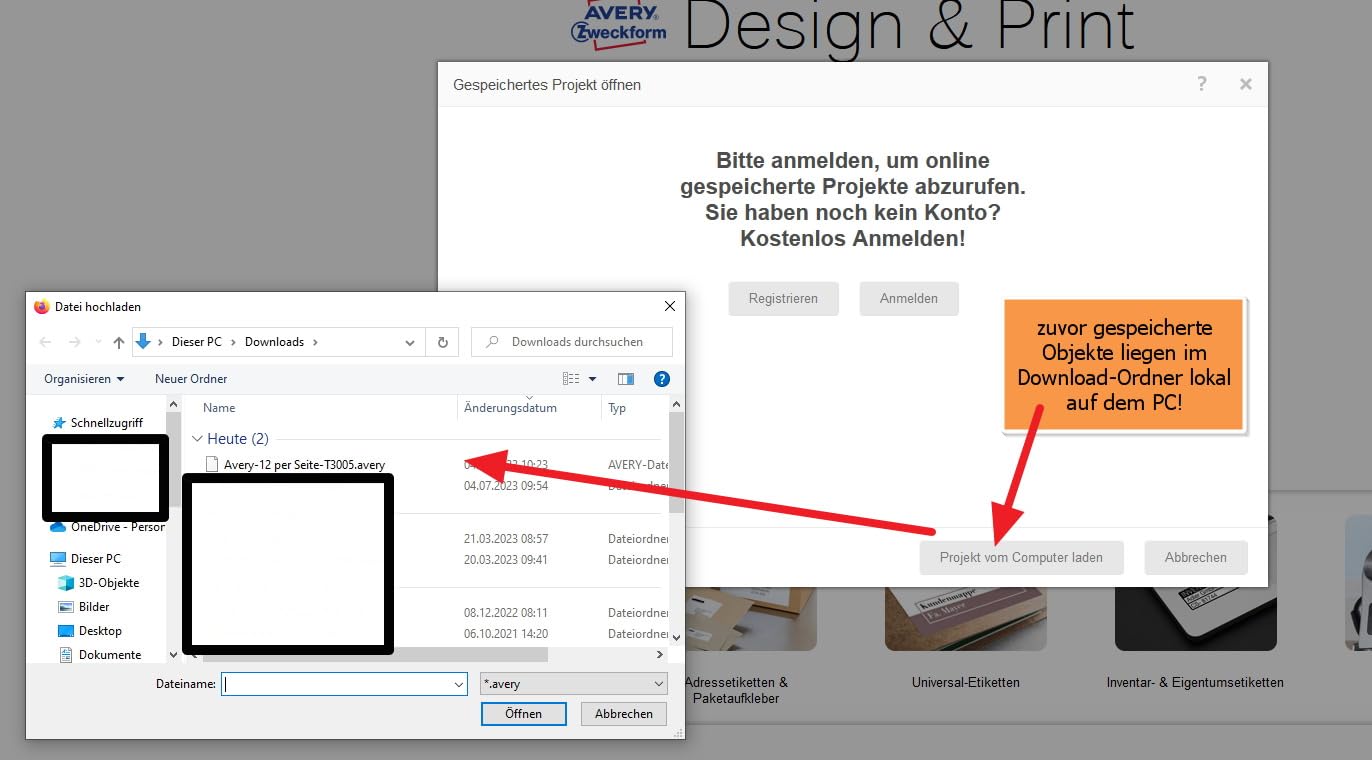
Task: Click Downloads in the address path
Action: tap(274, 342)
